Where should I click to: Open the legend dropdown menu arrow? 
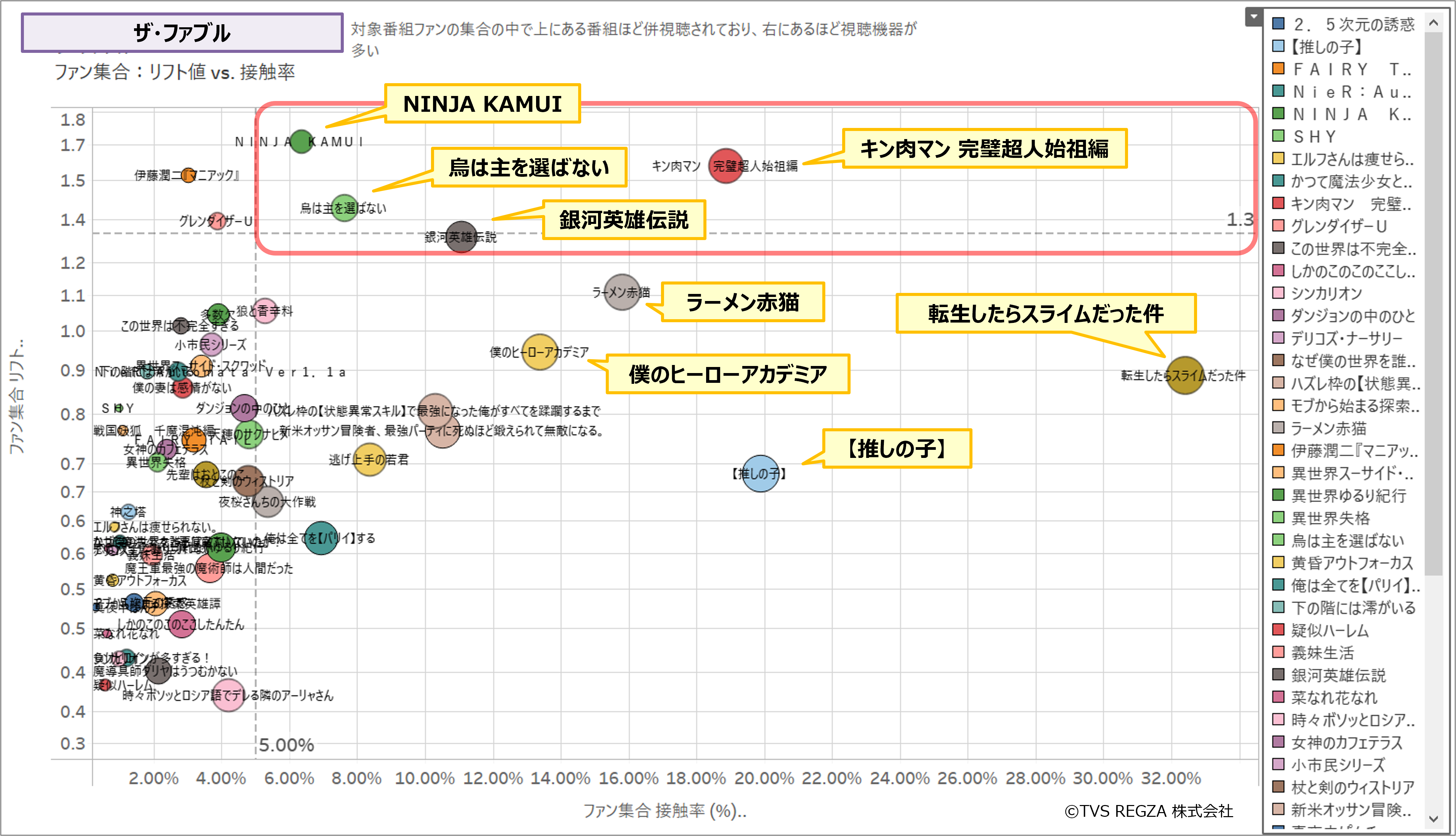tap(1253, 16)
